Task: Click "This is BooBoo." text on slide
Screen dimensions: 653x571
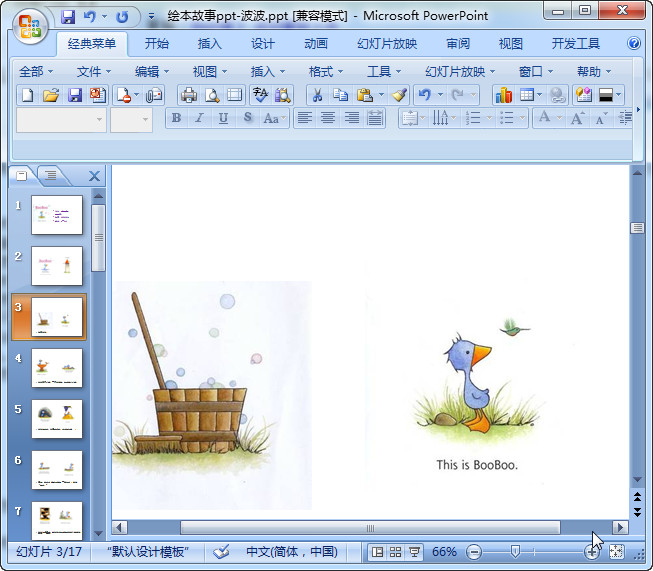Action: [x=477, y=465]
